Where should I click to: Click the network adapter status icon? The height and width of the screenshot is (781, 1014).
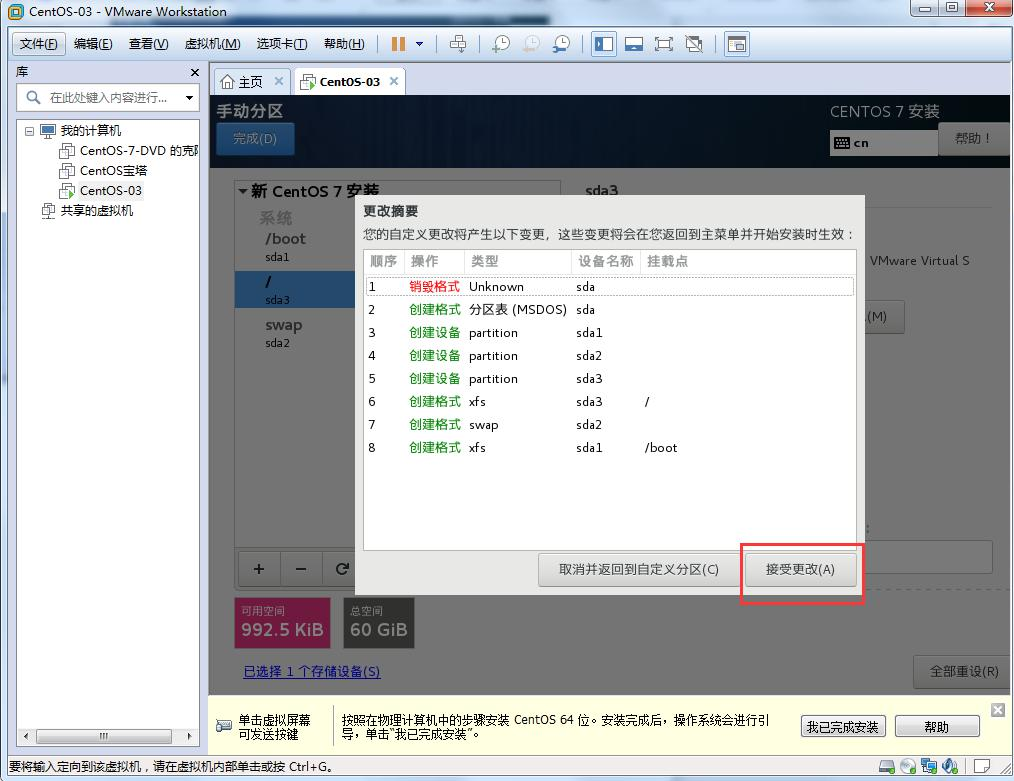[x=929, y=767]
